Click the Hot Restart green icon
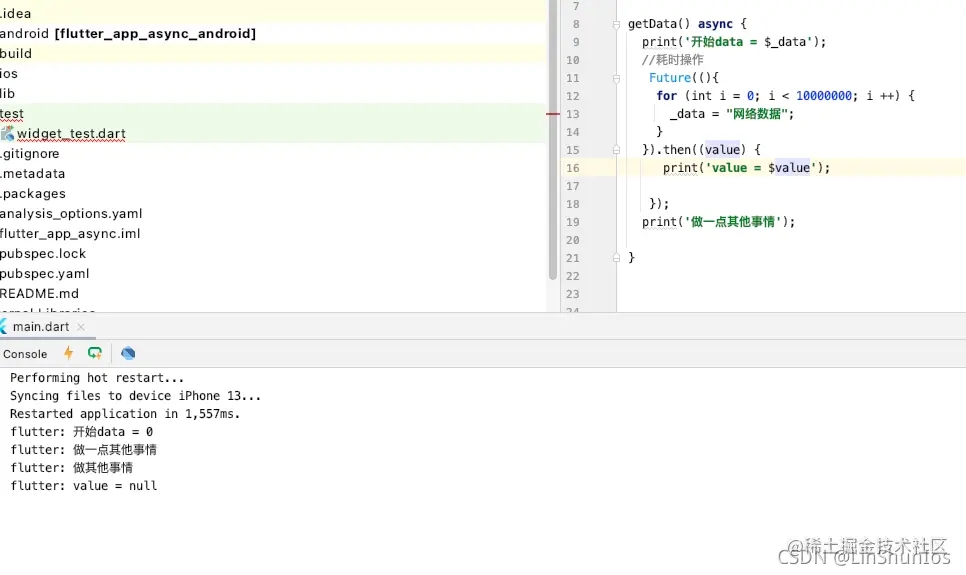 click(94, 353)
